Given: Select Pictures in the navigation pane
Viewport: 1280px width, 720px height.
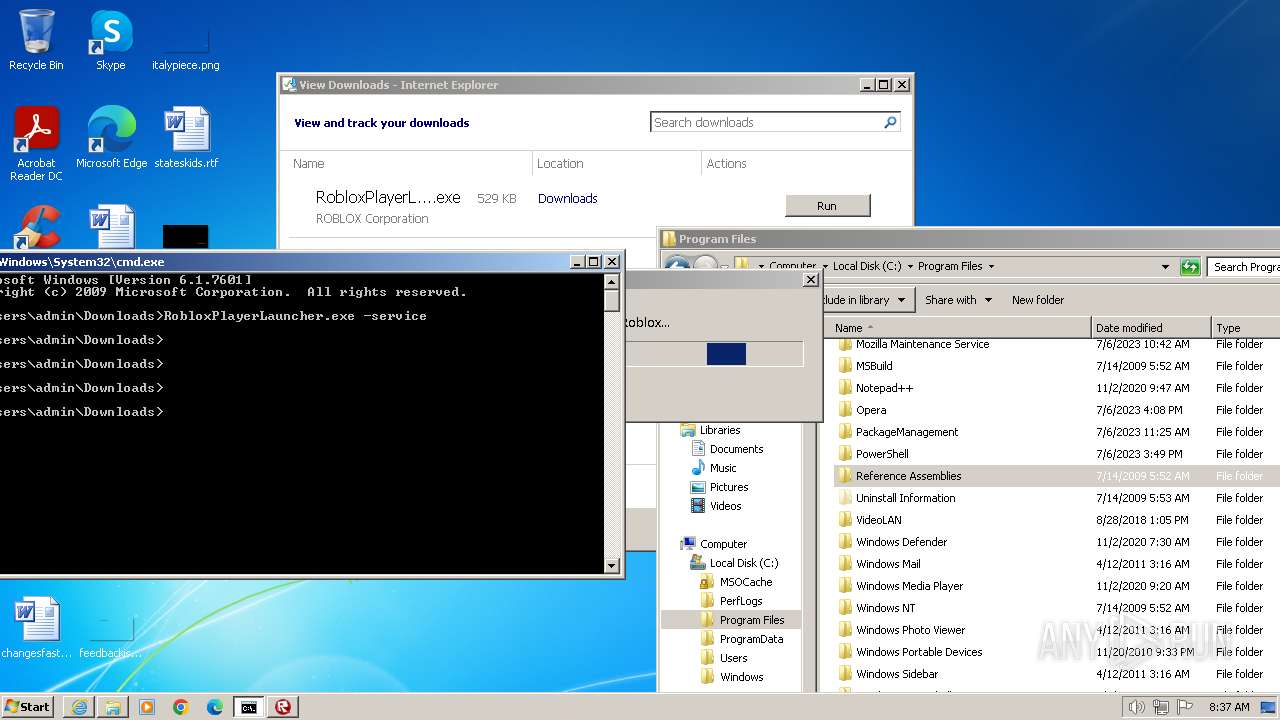Looking at the screenshot, I should click(x=728, y=487).
